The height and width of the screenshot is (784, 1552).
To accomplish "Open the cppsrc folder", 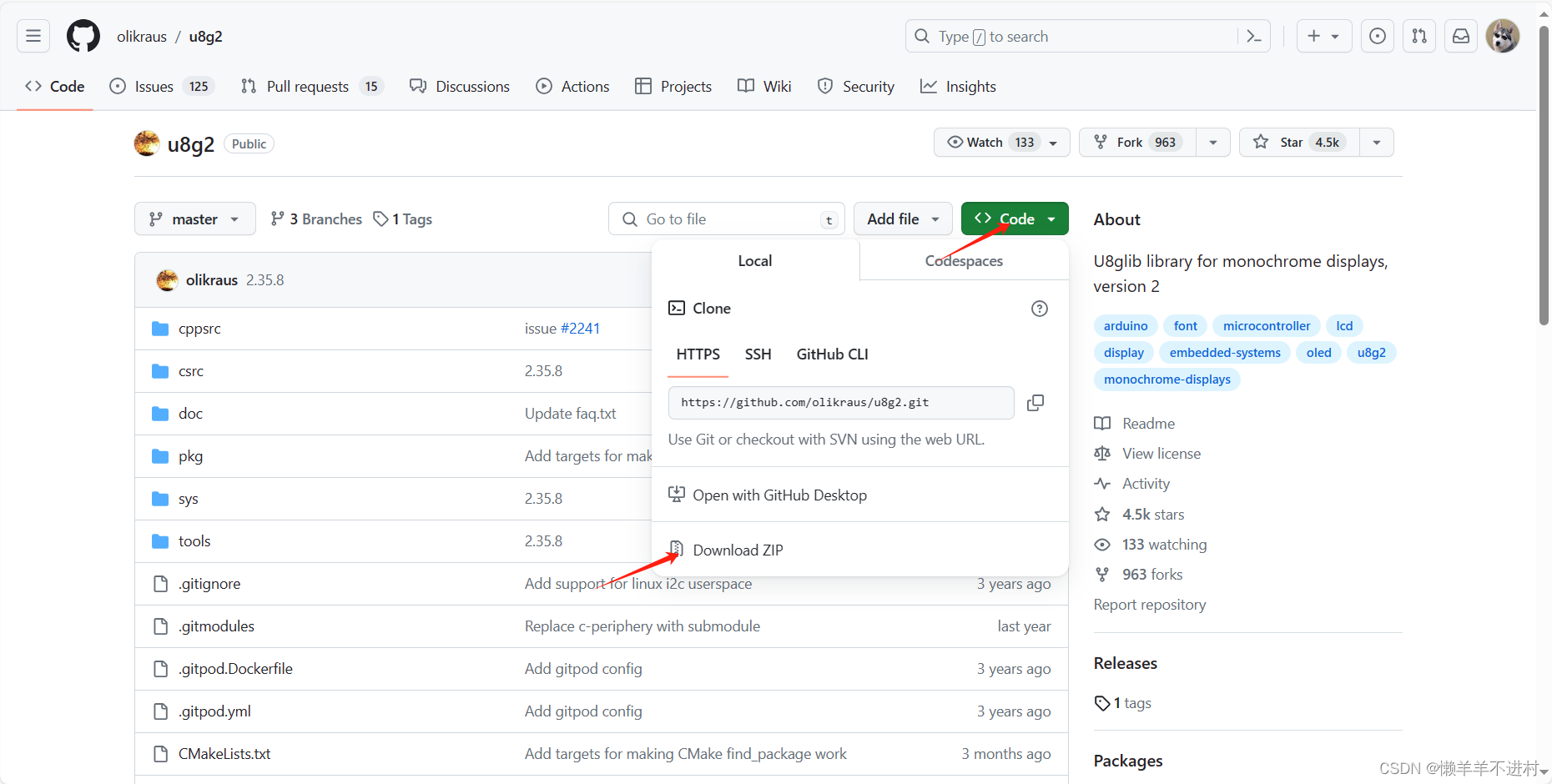I will [x=199, y=329].
